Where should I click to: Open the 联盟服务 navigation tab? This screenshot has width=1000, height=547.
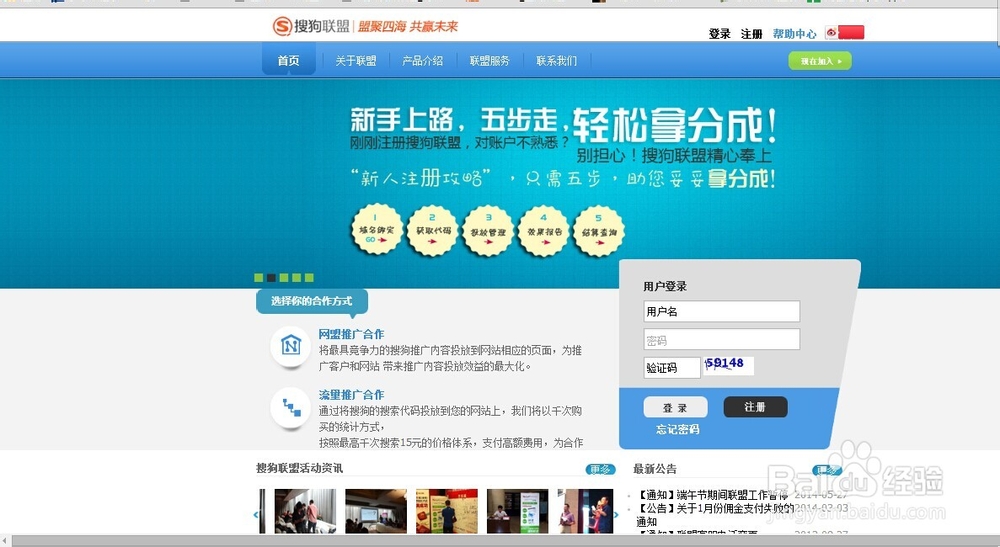coord(489,61)
